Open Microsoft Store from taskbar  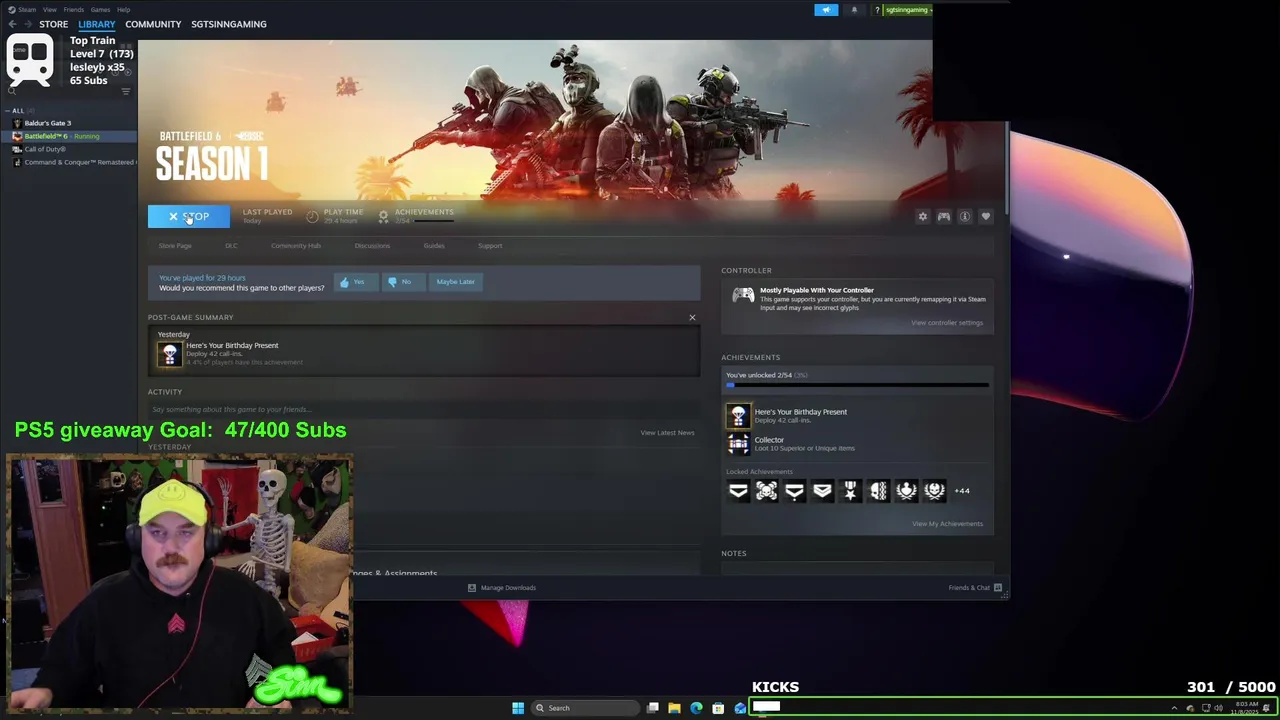(718, 708)
